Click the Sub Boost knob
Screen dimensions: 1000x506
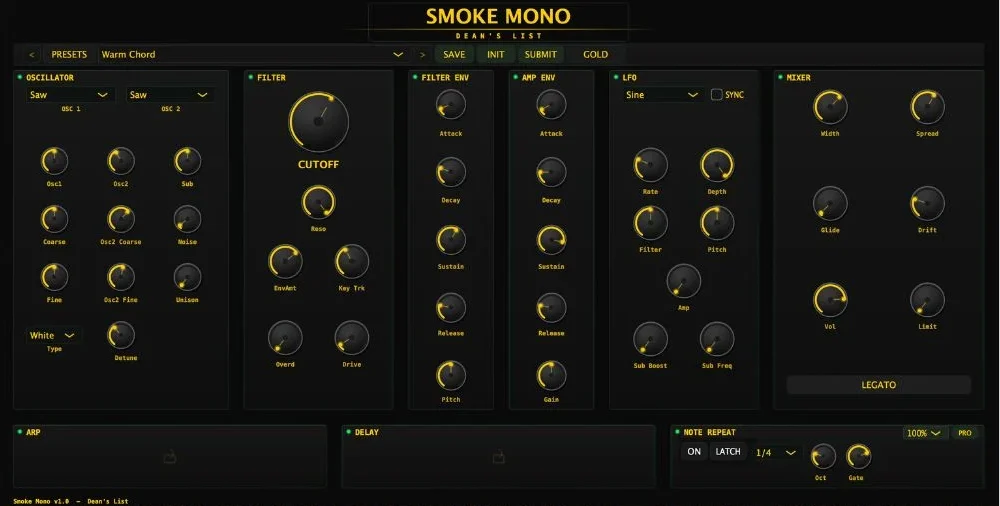651,339
